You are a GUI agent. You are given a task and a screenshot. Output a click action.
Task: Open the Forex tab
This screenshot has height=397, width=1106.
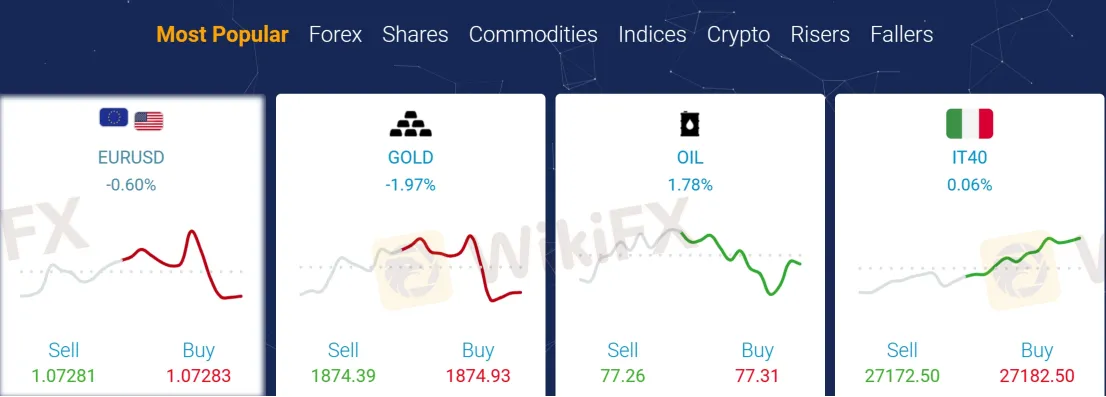(335, 35)
